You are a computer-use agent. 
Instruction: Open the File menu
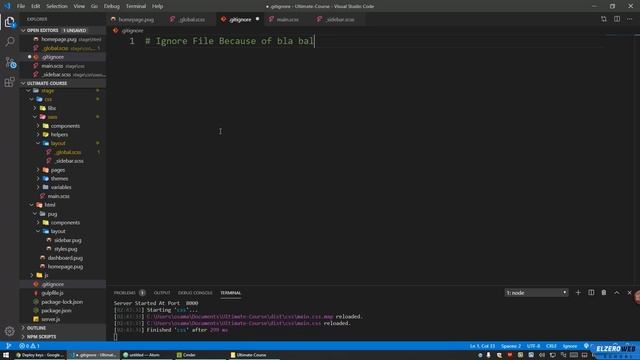[21, 6]
